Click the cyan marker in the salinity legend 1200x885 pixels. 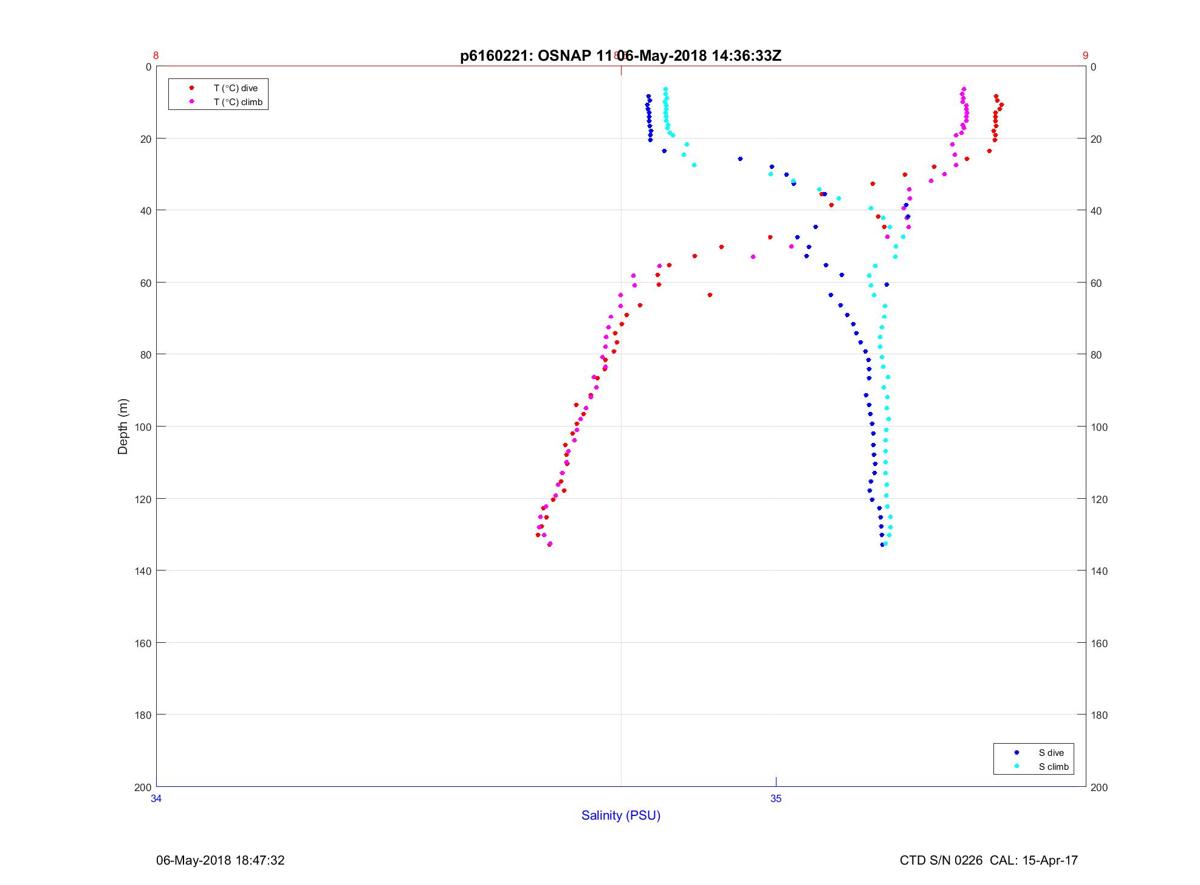[x=1016, y=766]
